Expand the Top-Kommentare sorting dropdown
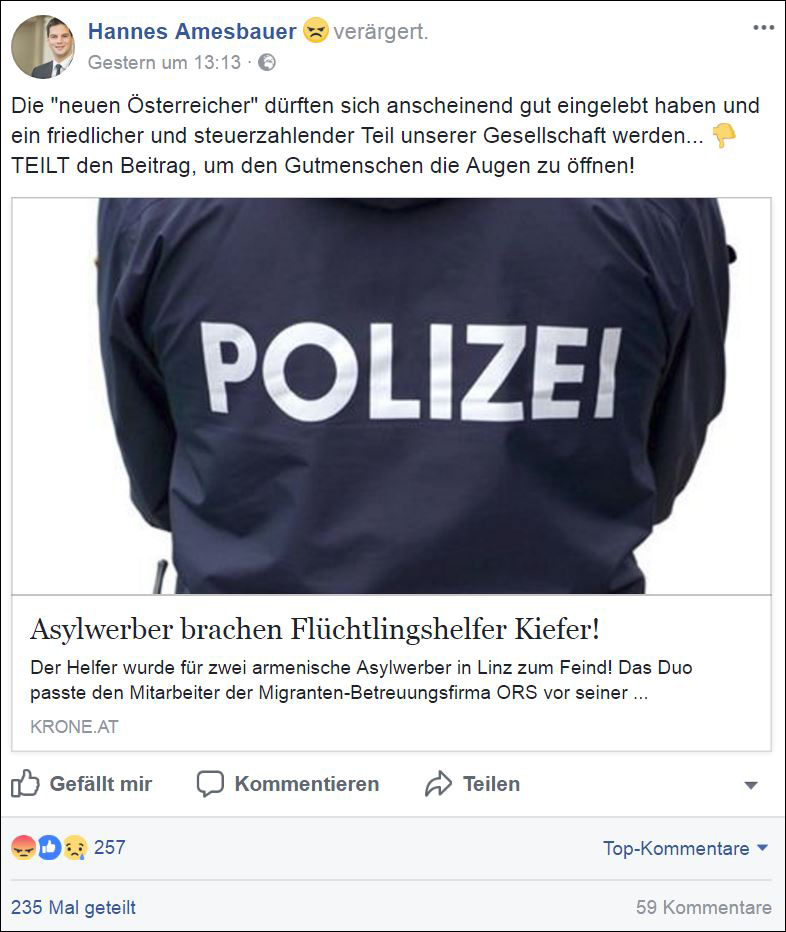786x932 pixels. pyautogui.click(x=686, y=848)
